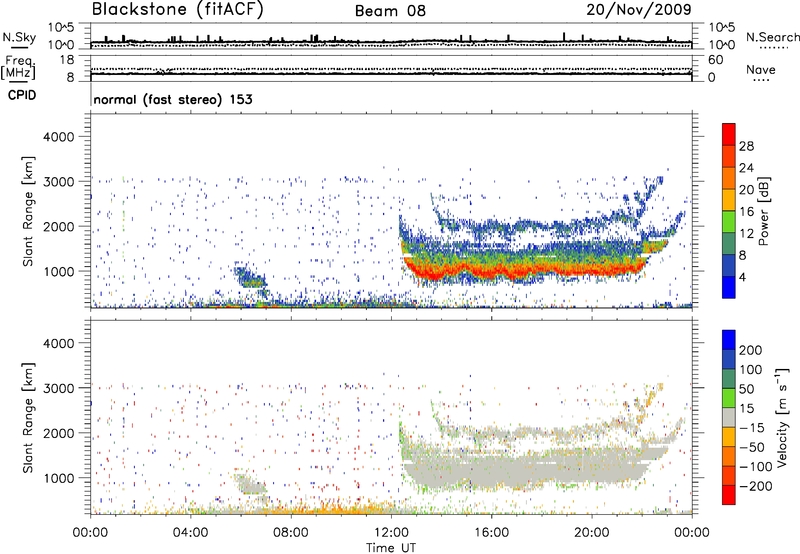Click the "18" frequency axis tick label
Image resolution: width=800 pixels, height=554 pixels.
67,60
